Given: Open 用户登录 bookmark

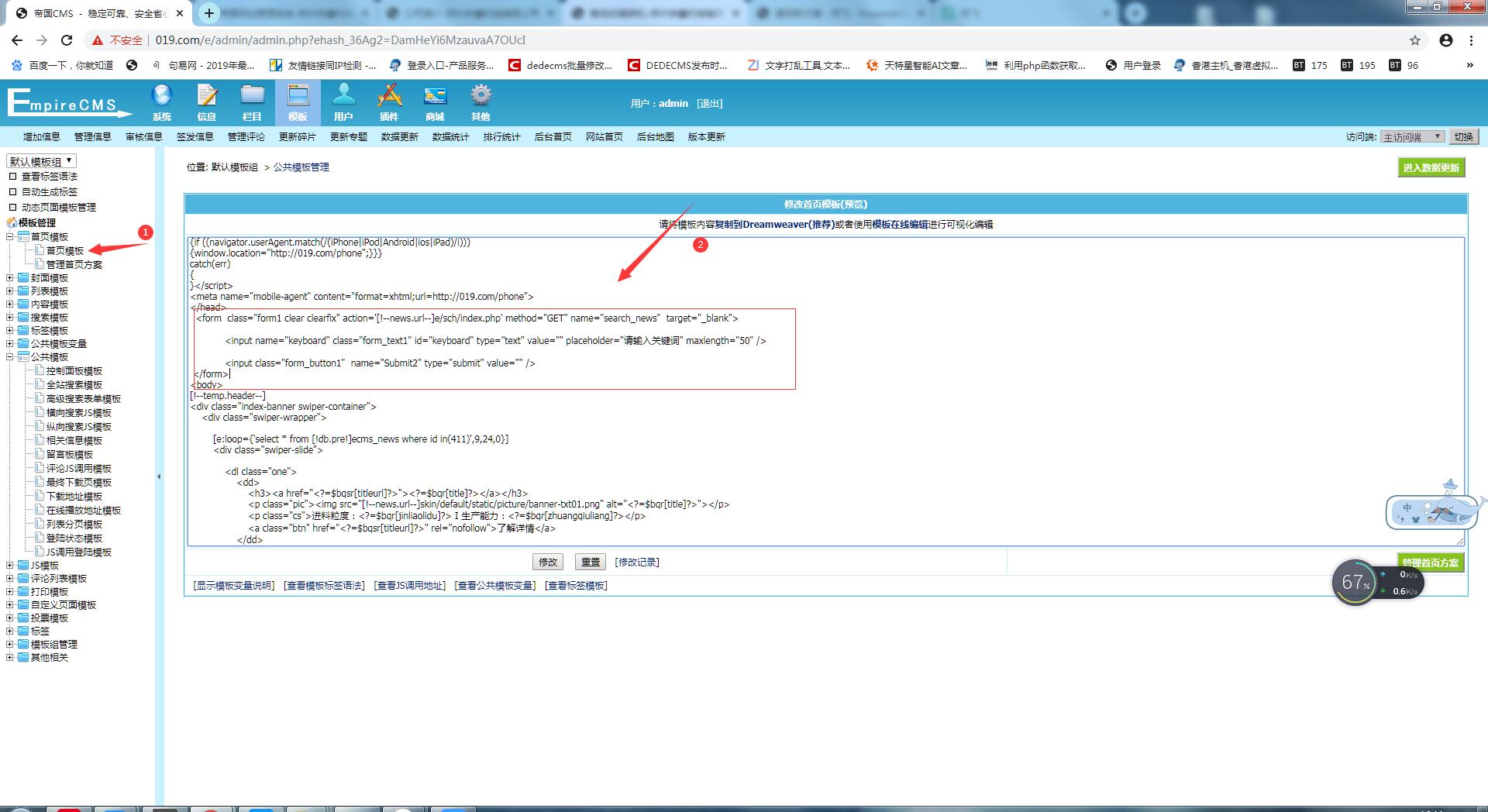Looking at the screenshot, I should coord(1133,65).
